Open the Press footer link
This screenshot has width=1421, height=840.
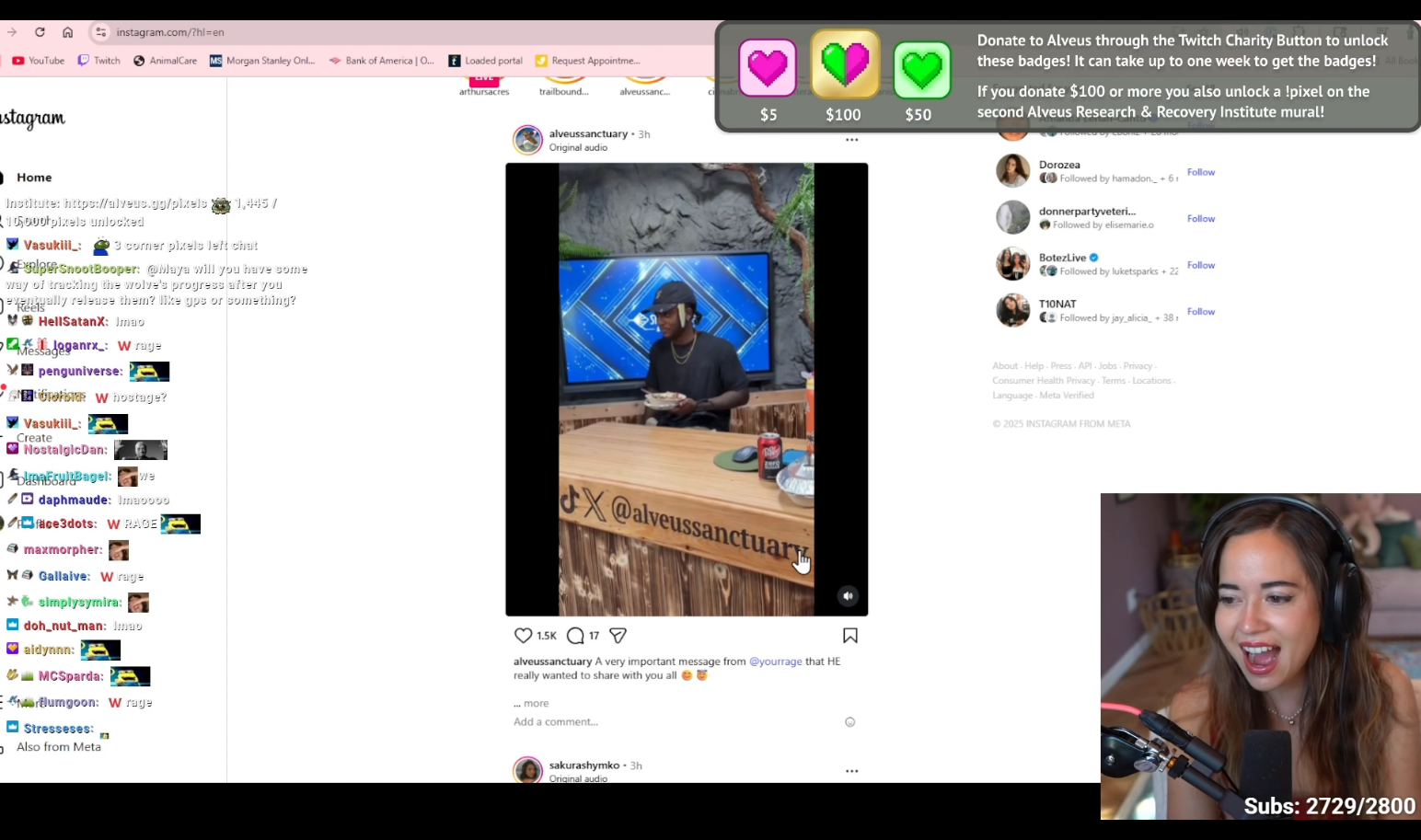[1061, 366]
